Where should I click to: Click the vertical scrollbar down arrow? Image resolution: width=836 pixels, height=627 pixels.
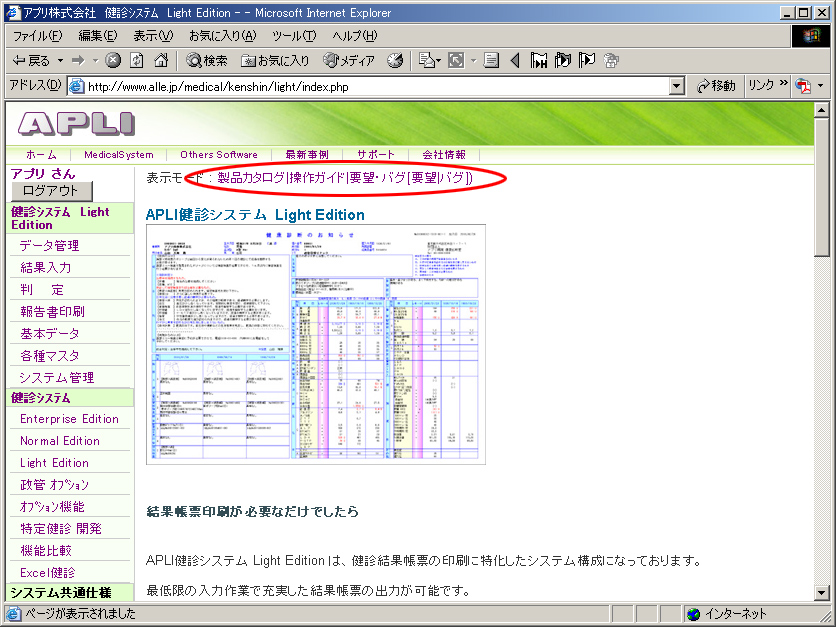point(822,593)
